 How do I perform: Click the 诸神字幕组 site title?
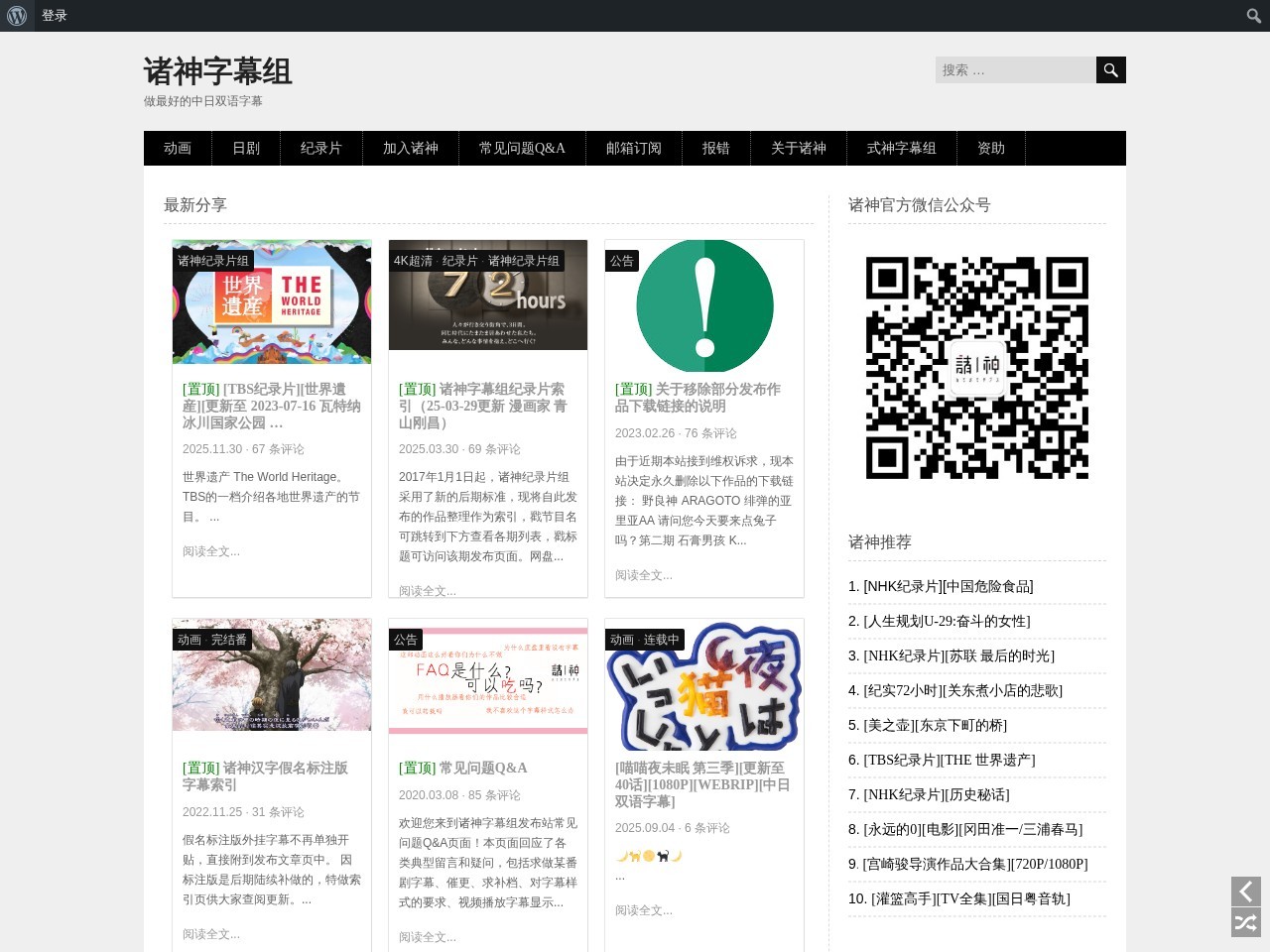(x=217, y=71)
